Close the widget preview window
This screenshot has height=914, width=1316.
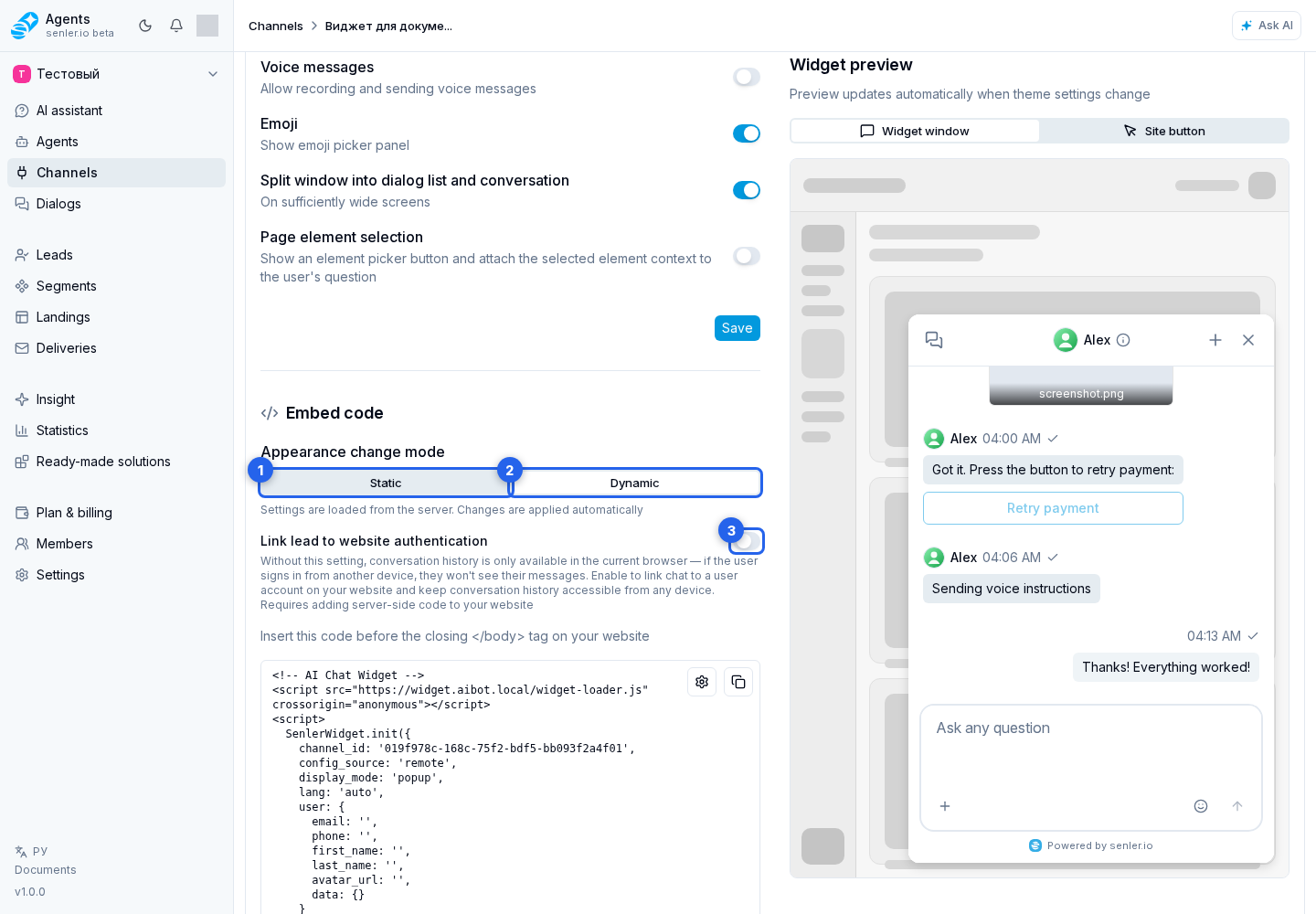[1248, 340]
